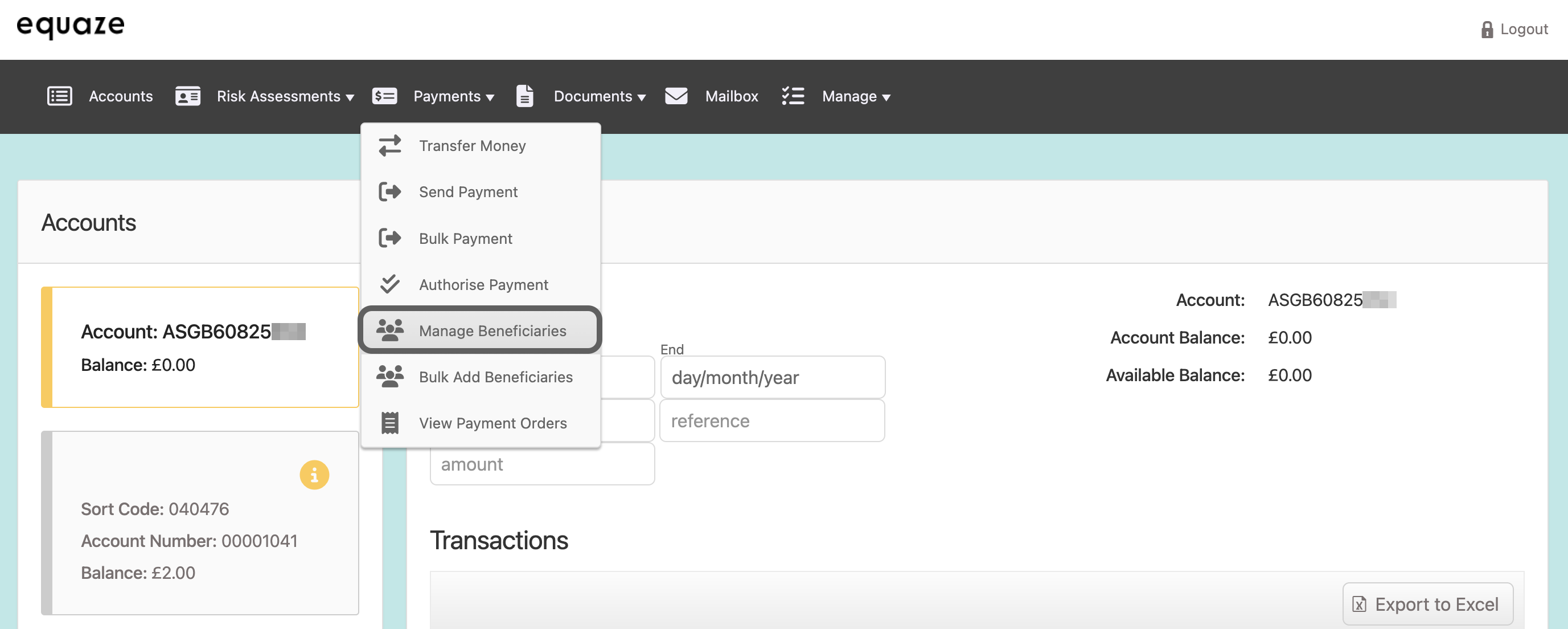Click the Mailbox envelope icon

point(676,96)
